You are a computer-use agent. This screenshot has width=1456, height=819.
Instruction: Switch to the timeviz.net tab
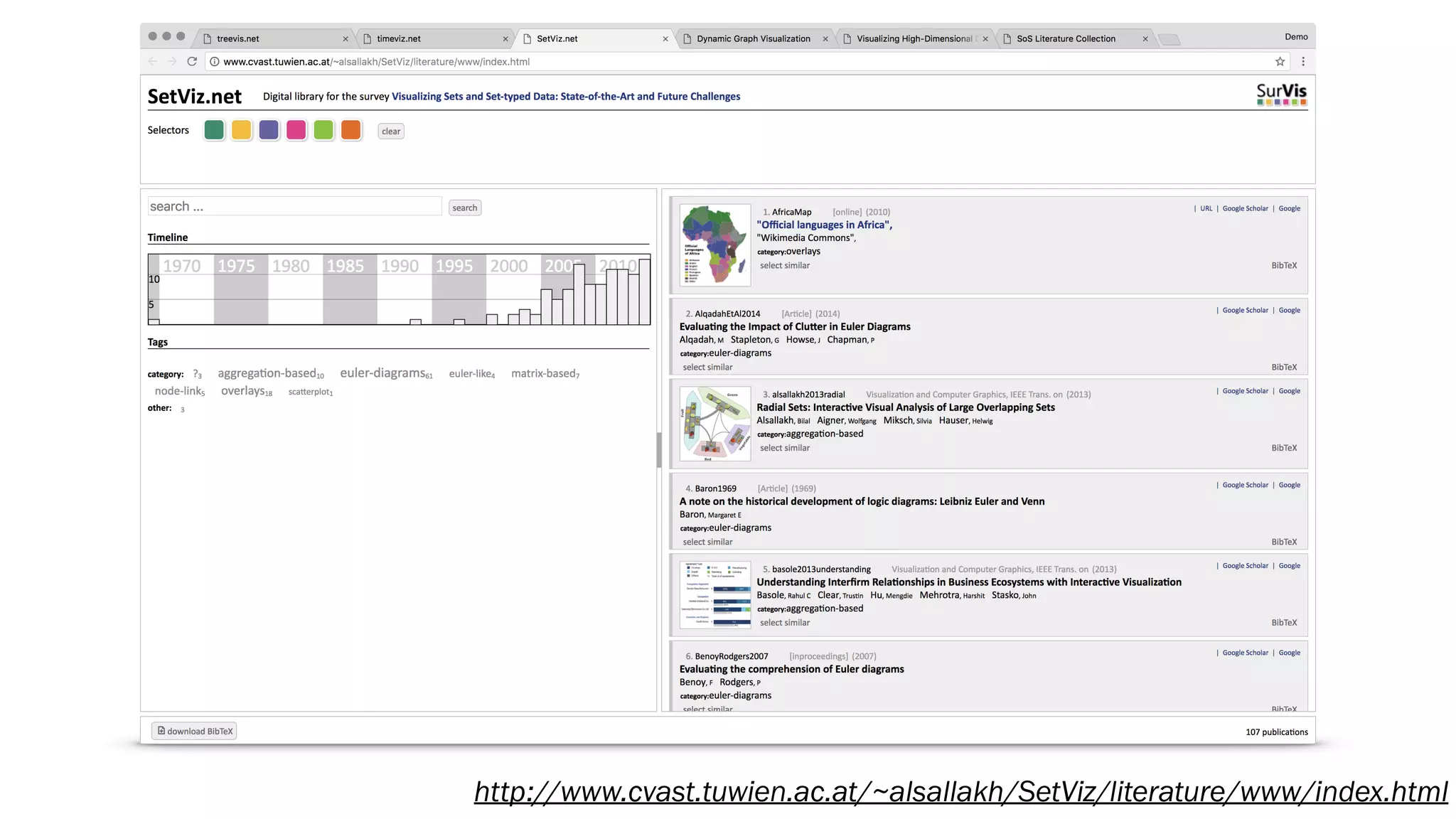pos(398,39)
